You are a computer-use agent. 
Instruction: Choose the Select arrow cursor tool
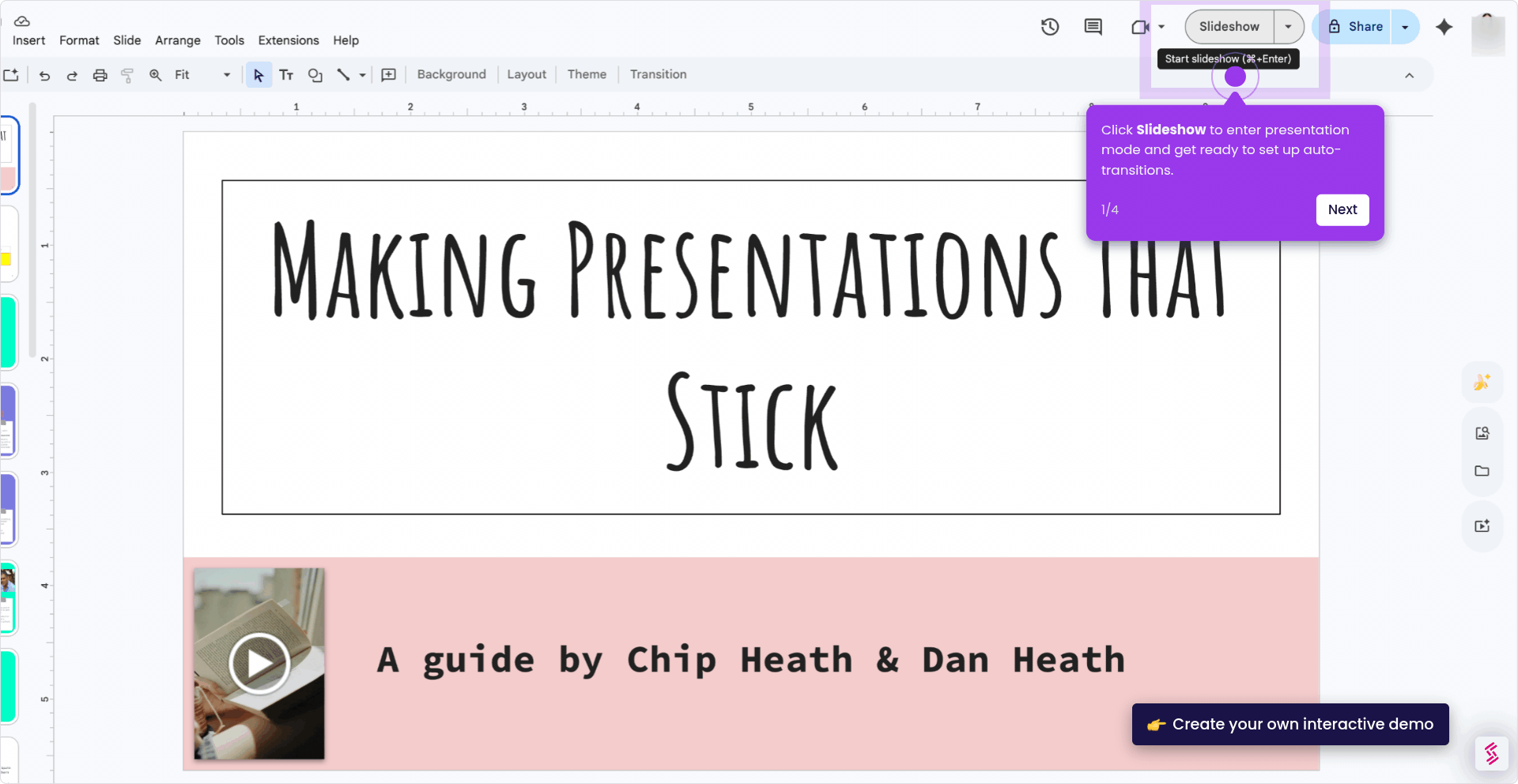(259, 75)
